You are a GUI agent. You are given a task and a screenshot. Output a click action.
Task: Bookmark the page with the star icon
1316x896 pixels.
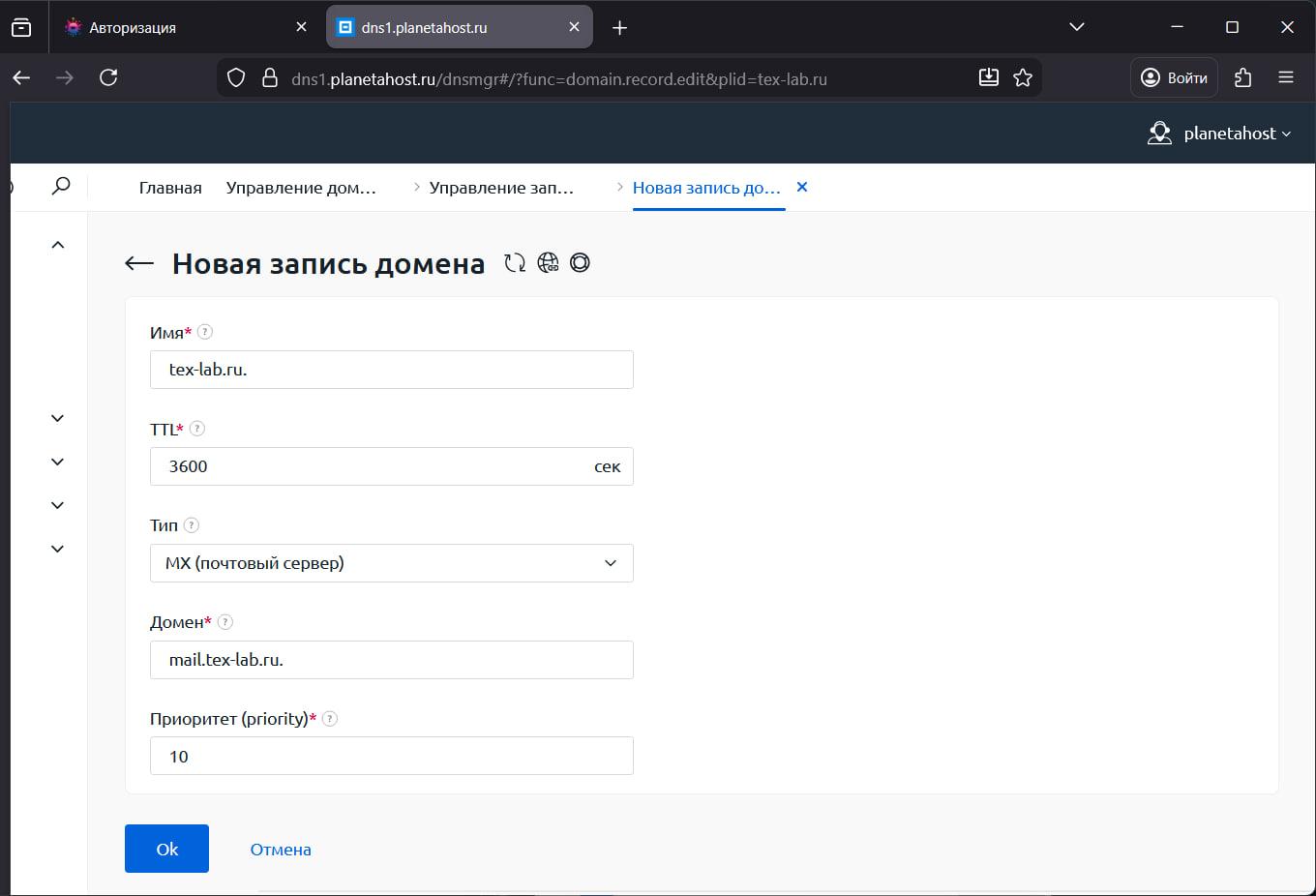tap(1023, 77)
